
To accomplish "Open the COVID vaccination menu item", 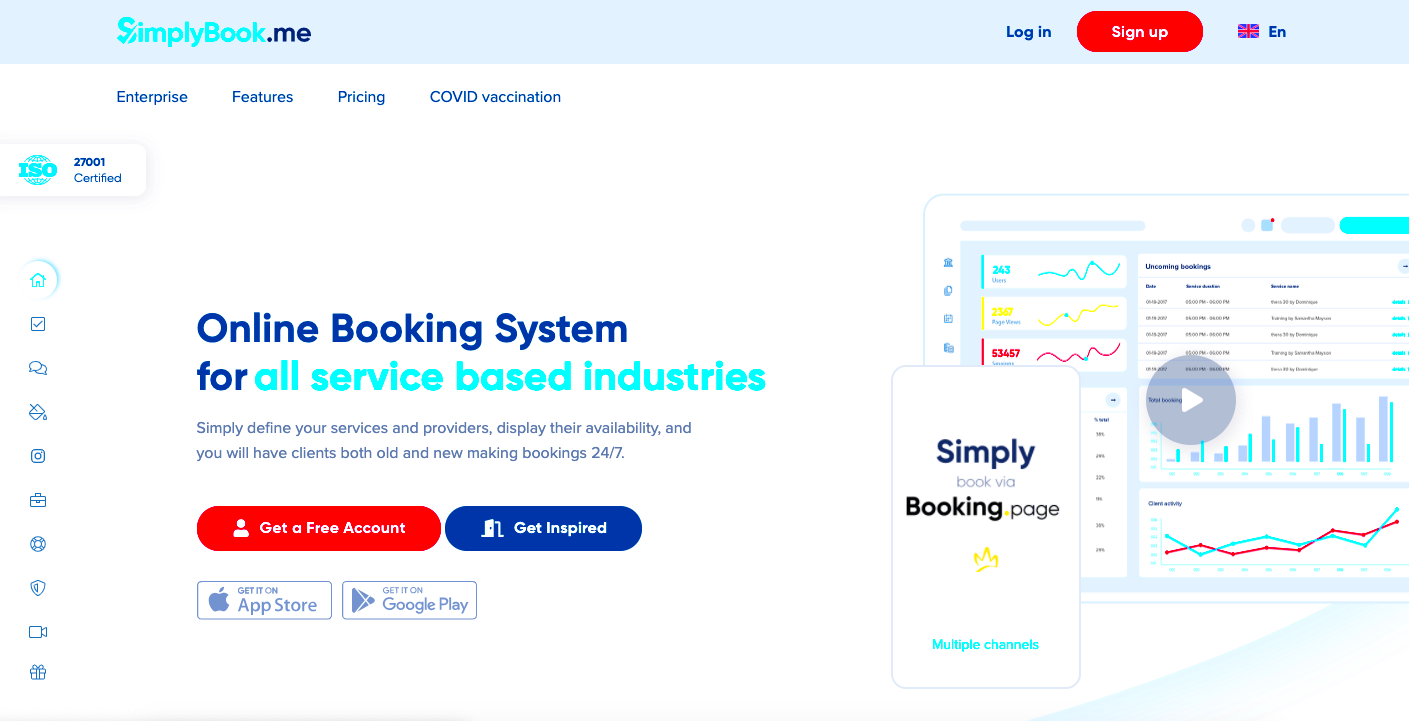I will tap(495, 97).
